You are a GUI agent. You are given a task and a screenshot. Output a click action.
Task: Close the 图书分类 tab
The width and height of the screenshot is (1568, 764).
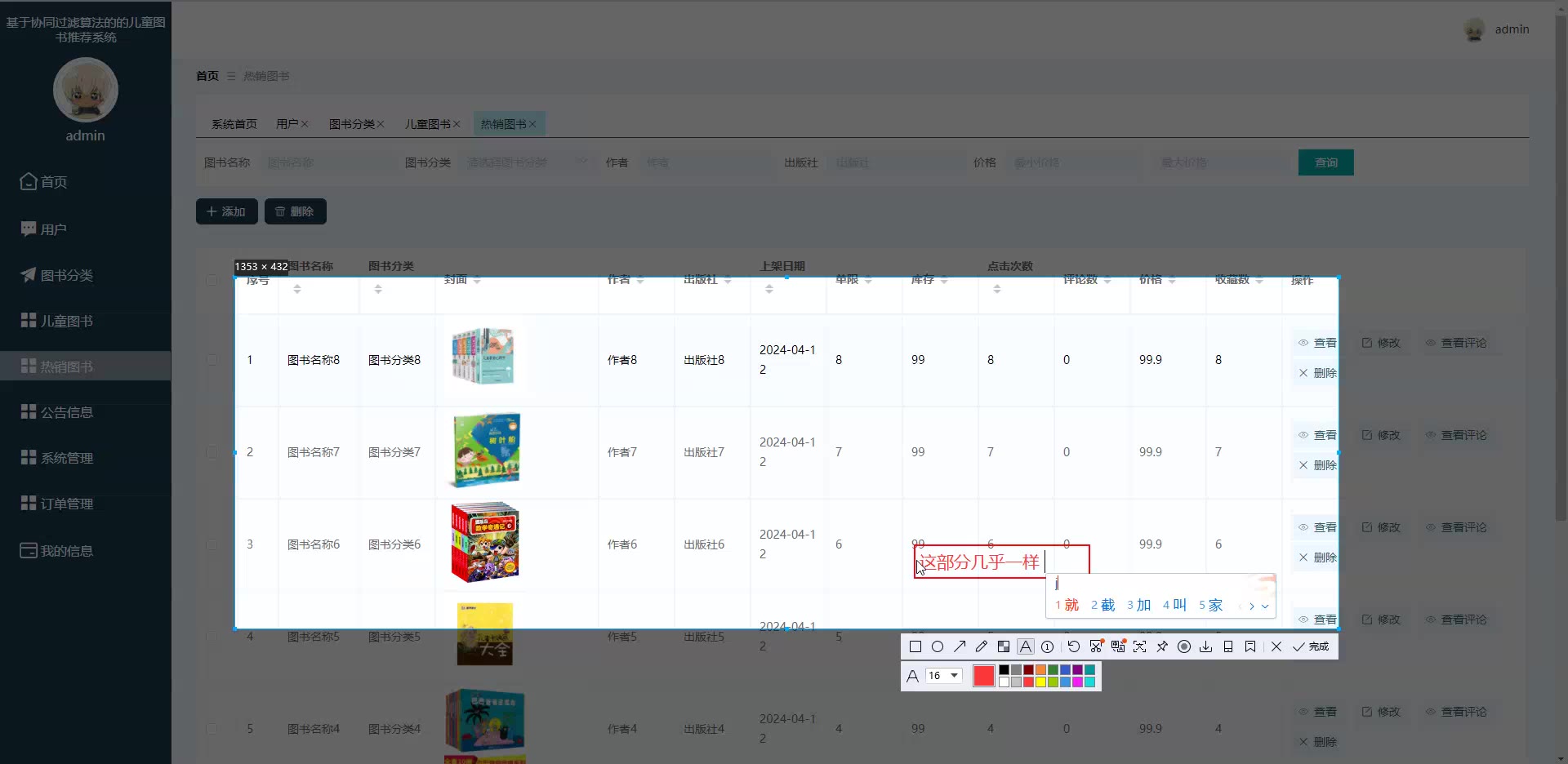click(381, 124)
